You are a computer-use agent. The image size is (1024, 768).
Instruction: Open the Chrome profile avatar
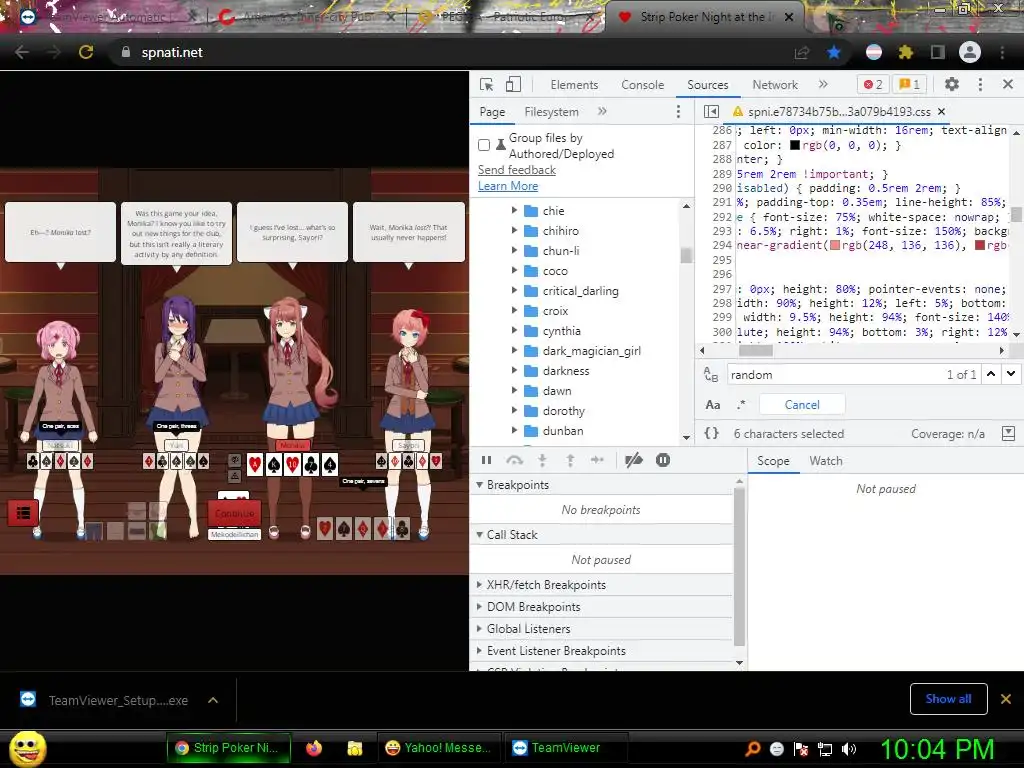pos(970,52)
